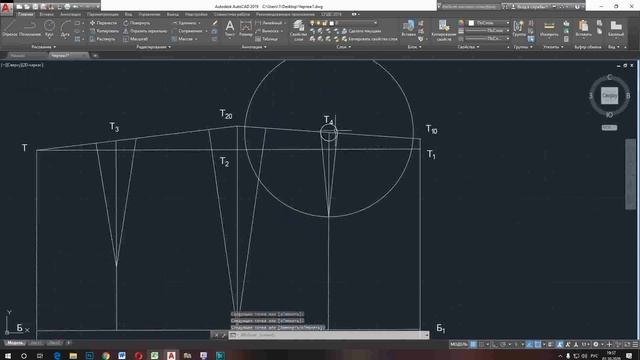Screen dimensions: 640x360
Task: Click Отразить зеркально (Mirror) command
Action: (145, 31)
